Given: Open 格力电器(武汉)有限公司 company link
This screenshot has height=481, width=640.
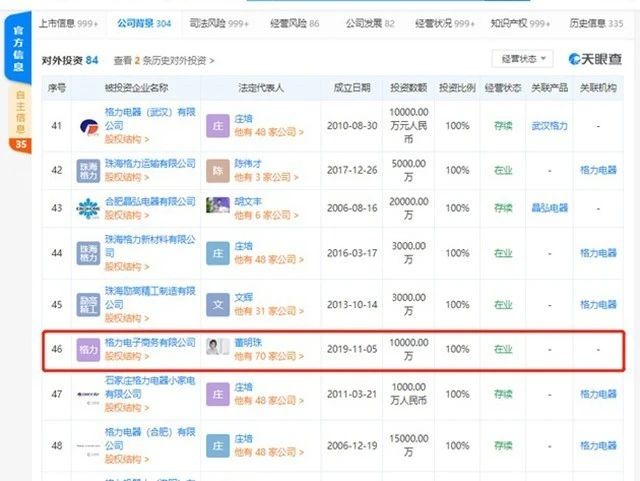Looking at the screenshot, I should pyautogui.click(x=150, y=118).
